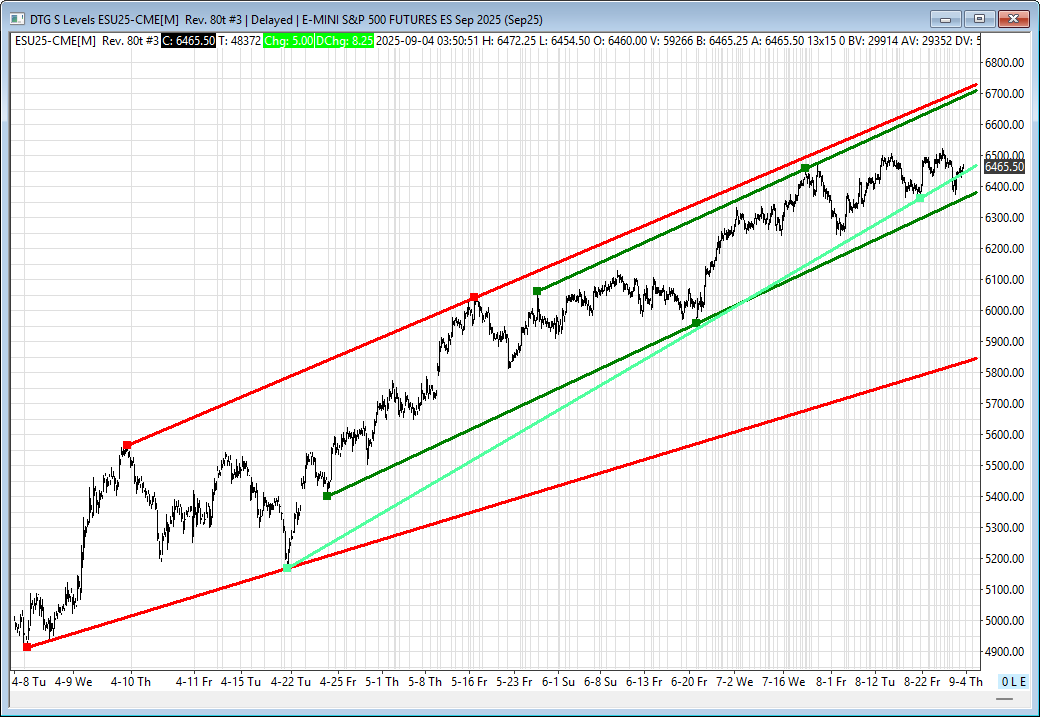Click the chart window's title bar icon
This screenshot has height=717, width=1040.
(17, 19)
